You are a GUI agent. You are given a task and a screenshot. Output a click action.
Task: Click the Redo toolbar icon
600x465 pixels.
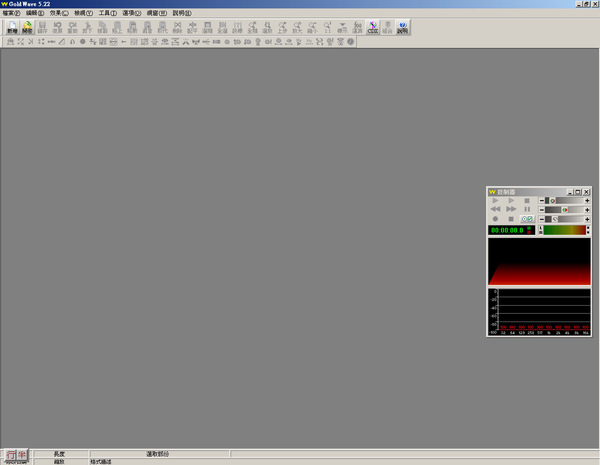coord(72,27)
